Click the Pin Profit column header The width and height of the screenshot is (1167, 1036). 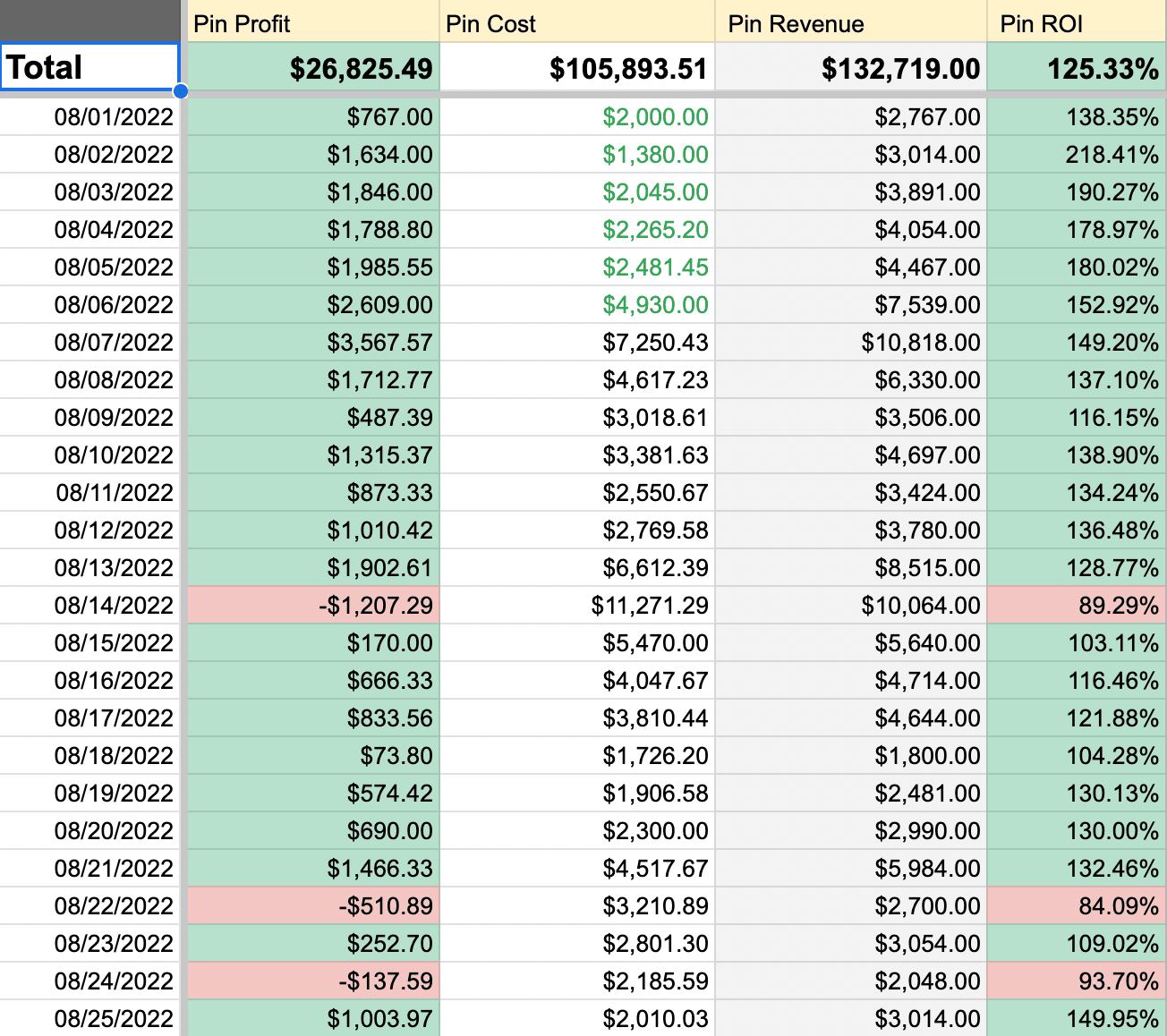312,23
